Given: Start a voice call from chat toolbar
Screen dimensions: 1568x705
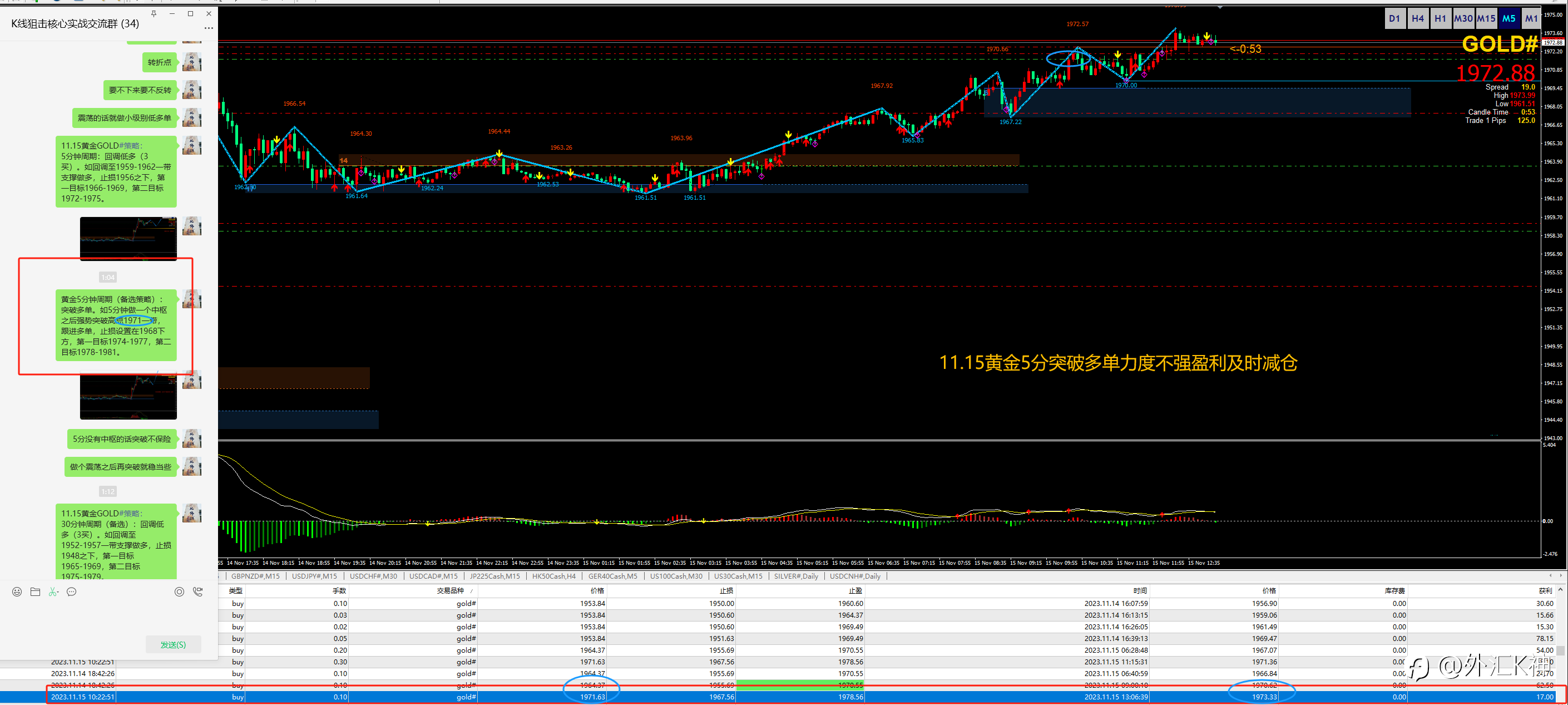Looking at the screenshot, I should pos(198,591).
